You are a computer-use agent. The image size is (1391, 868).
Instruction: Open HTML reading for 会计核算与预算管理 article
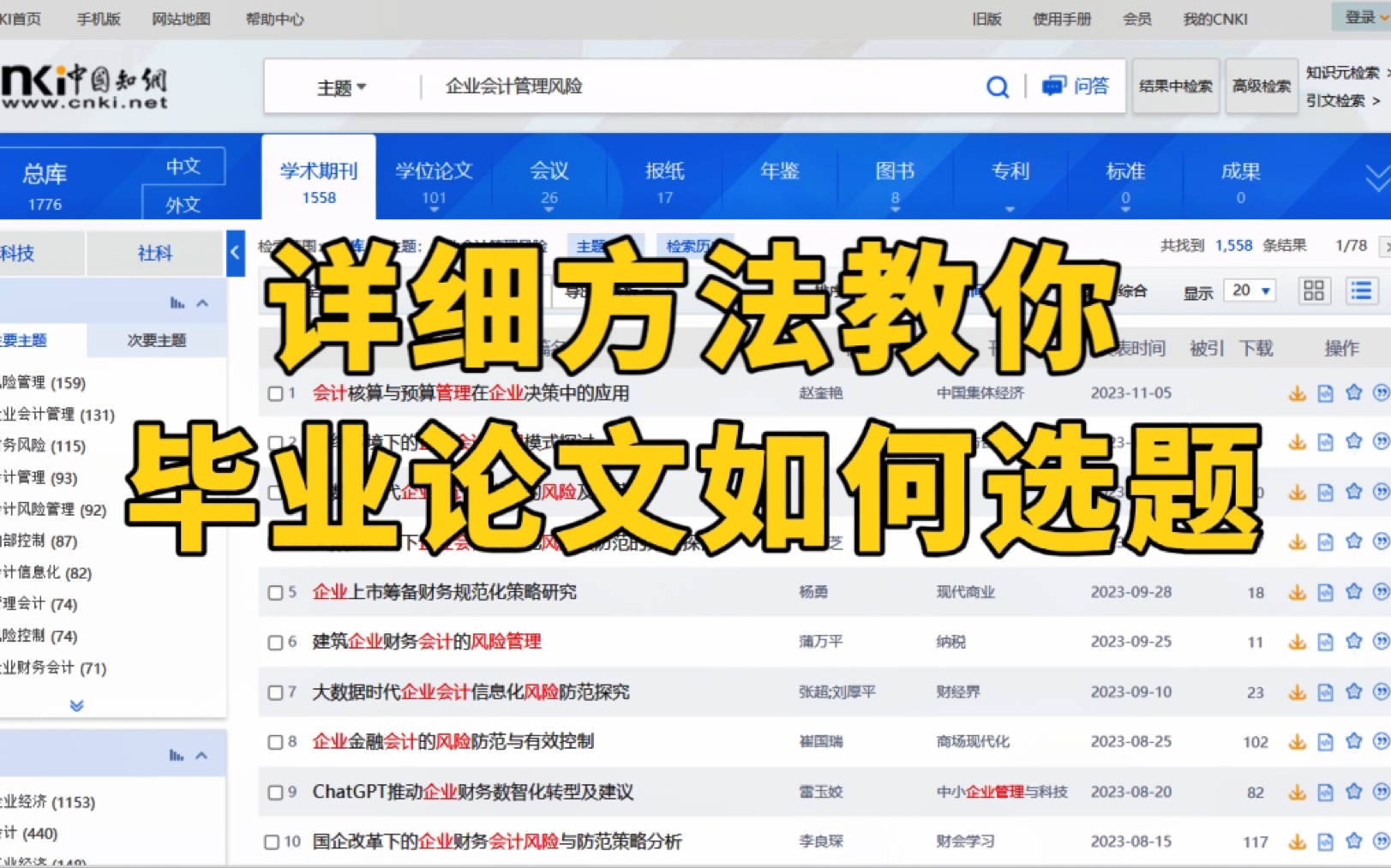(1326, 393)
